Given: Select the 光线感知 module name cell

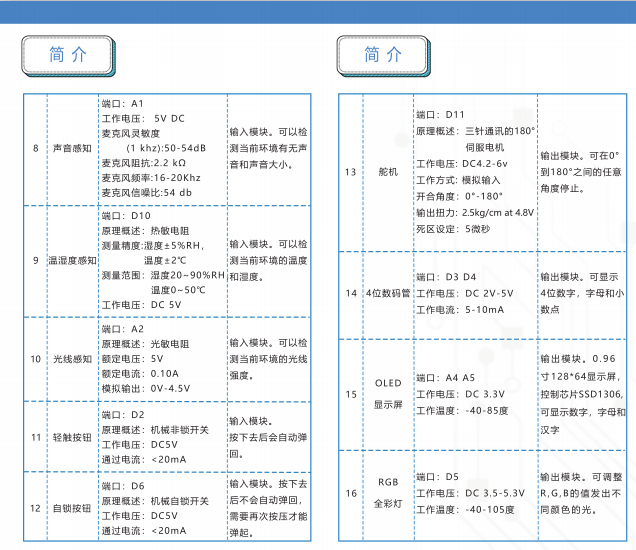Looking at the screenshot, I should tap(72, 359).
